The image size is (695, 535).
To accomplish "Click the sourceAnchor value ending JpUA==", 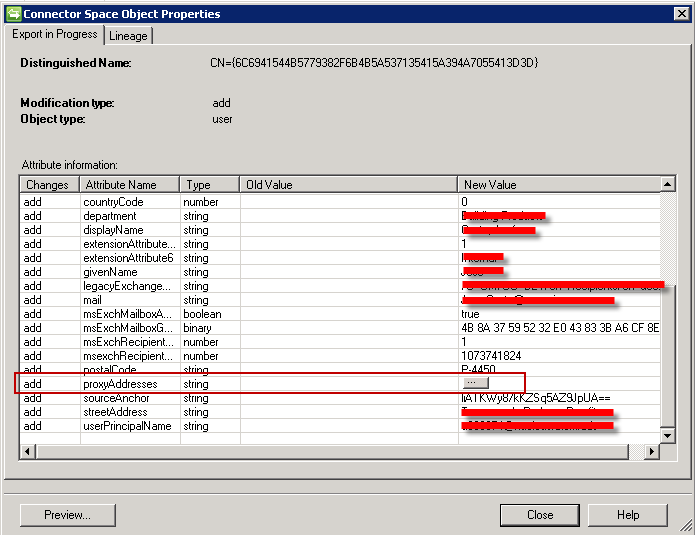I will 535,398.
